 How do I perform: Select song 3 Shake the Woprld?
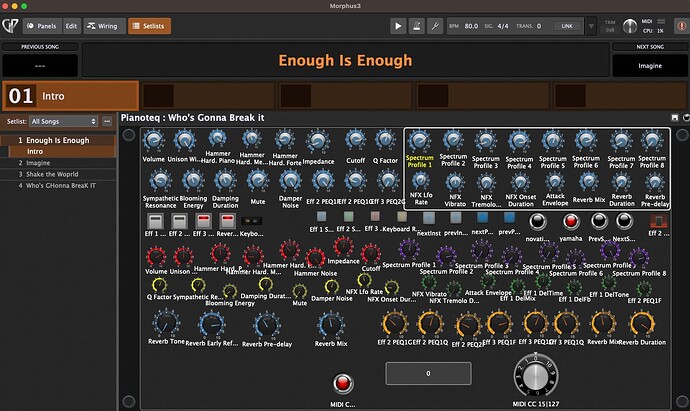58,174
